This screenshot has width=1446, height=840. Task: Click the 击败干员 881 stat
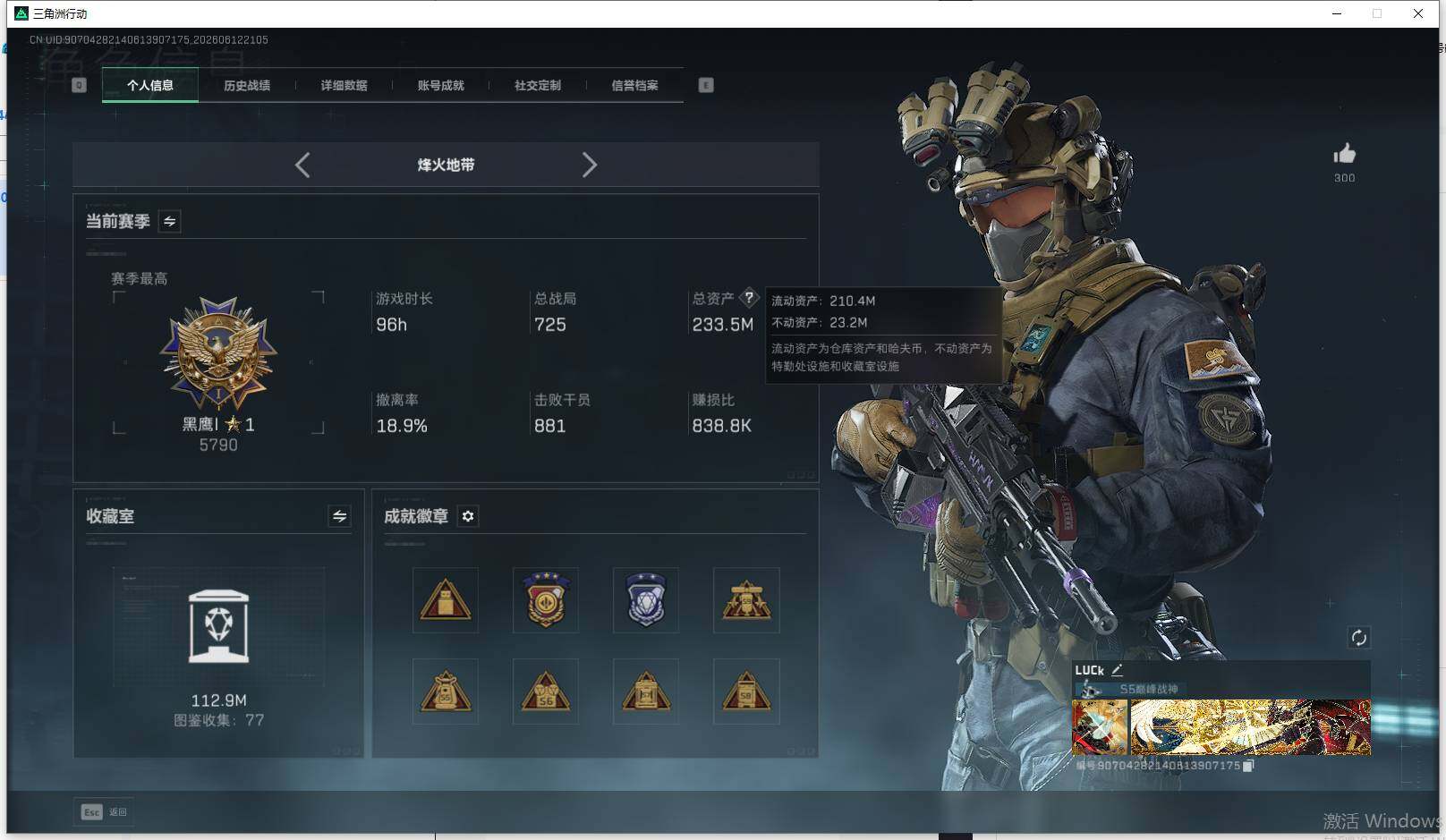tap(562, 413)
